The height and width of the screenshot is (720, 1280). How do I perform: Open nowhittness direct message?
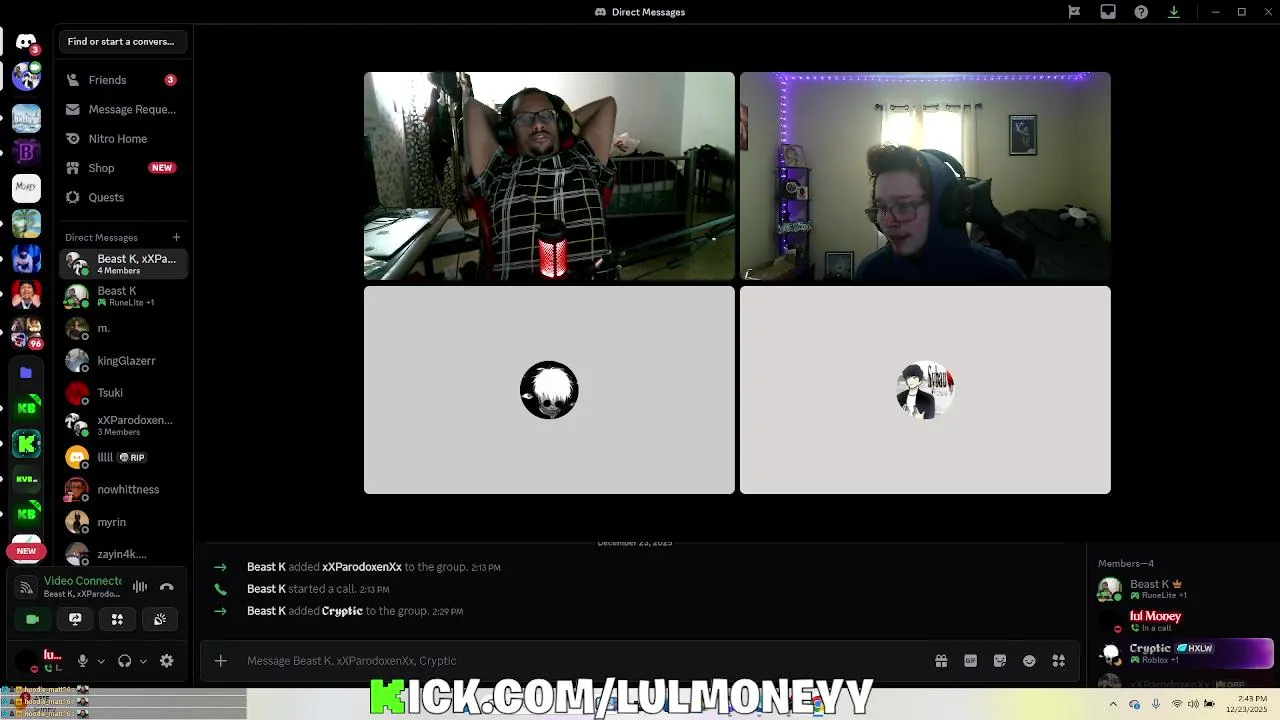click(x=122, y=490)
